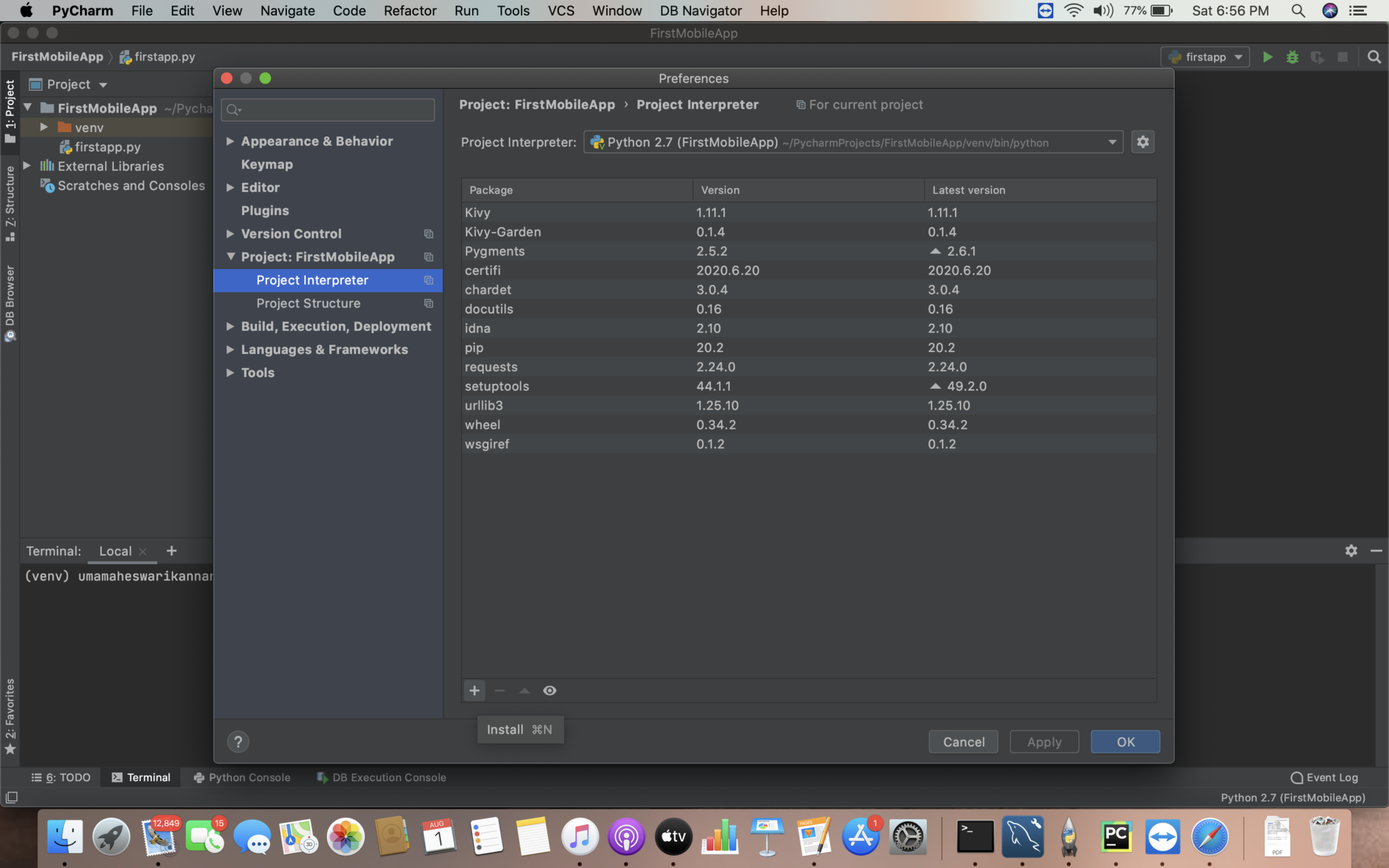Open PyCharm icon in the Dock
1389x868 pixels.
1116,837
